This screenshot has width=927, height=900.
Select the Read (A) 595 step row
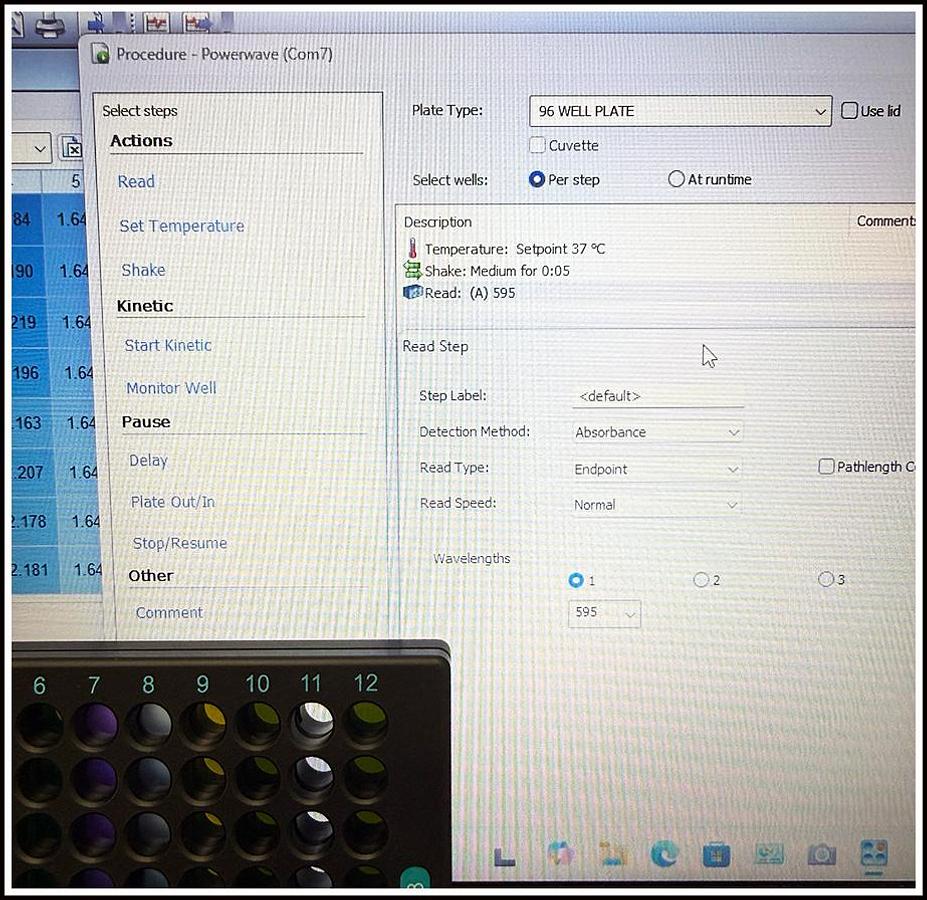[x=470, y=293]
